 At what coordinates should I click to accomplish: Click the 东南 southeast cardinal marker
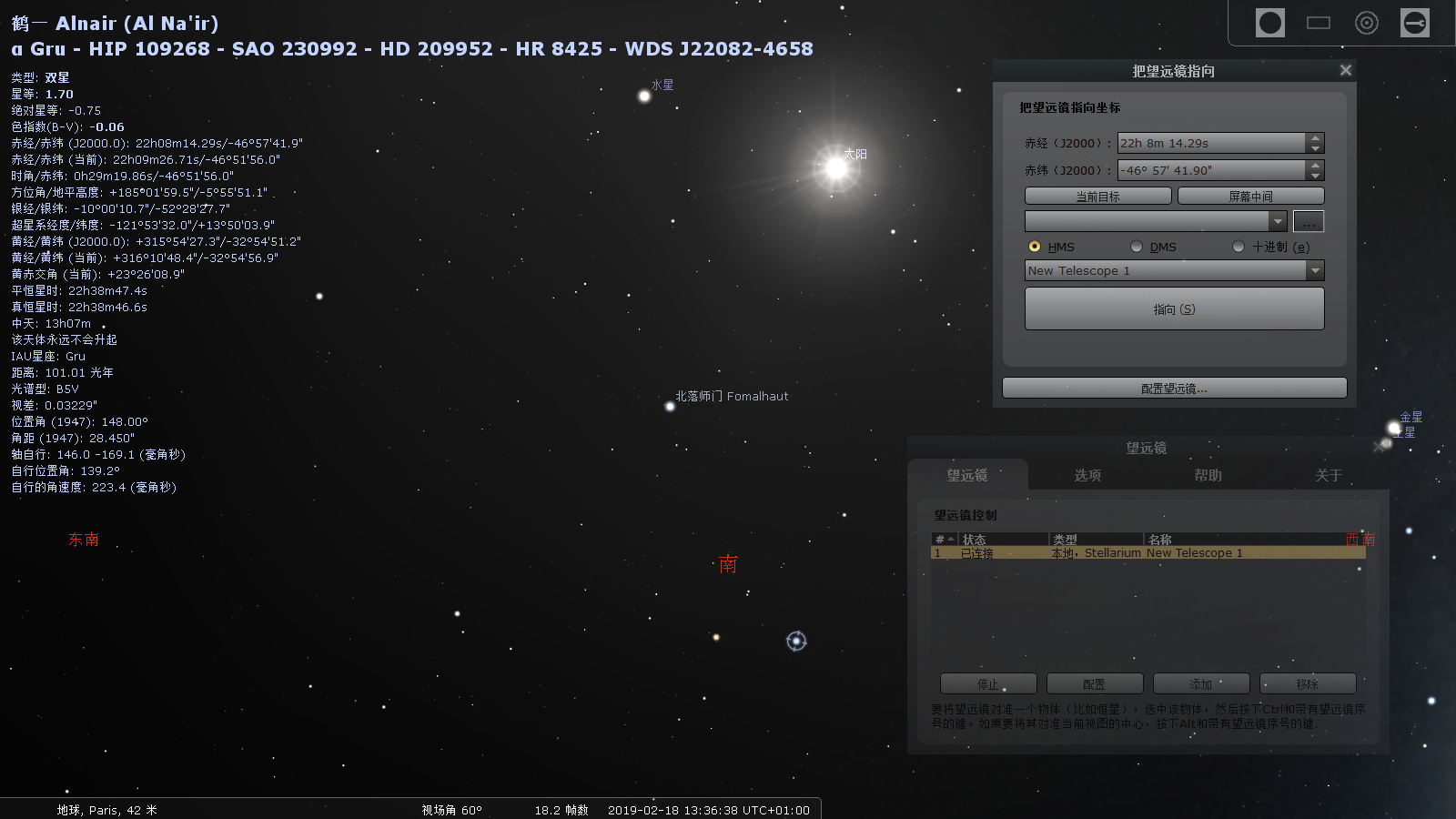coord(84,540)
